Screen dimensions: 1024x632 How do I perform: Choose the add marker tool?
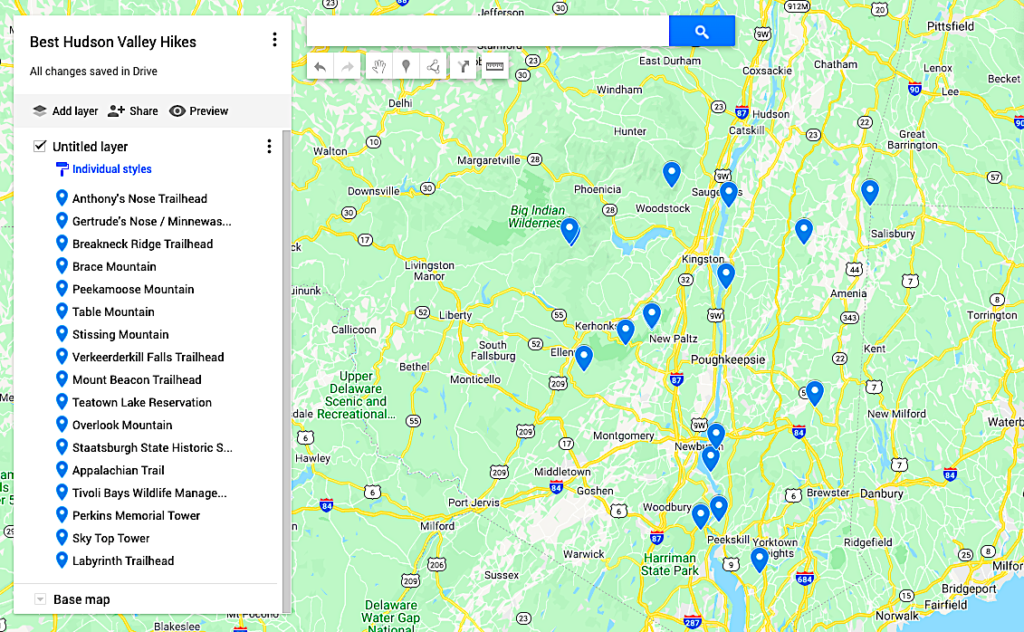406,66
